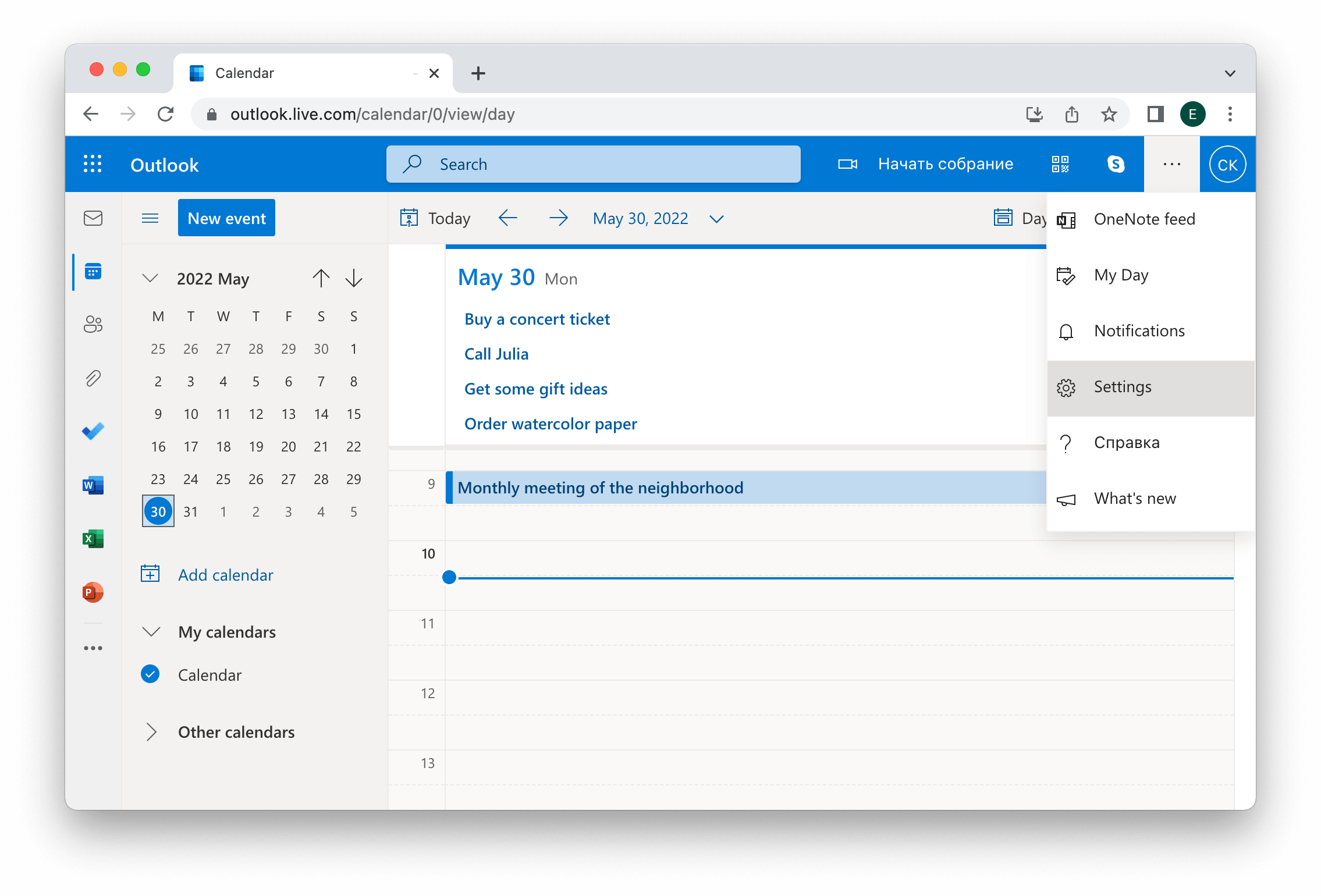Open Notifications from the menu
1321x896 pixels.
point(1151,330)
